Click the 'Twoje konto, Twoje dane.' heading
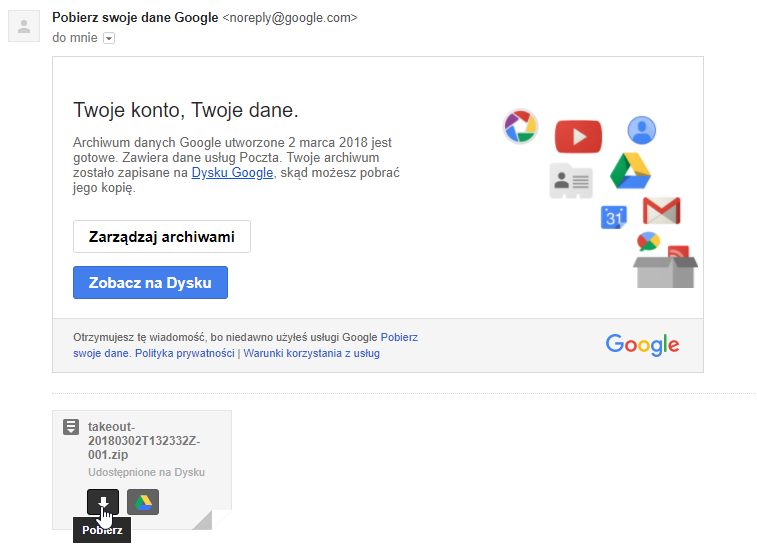757x550 pixels. pyautogui.click(x=186, y=110)
